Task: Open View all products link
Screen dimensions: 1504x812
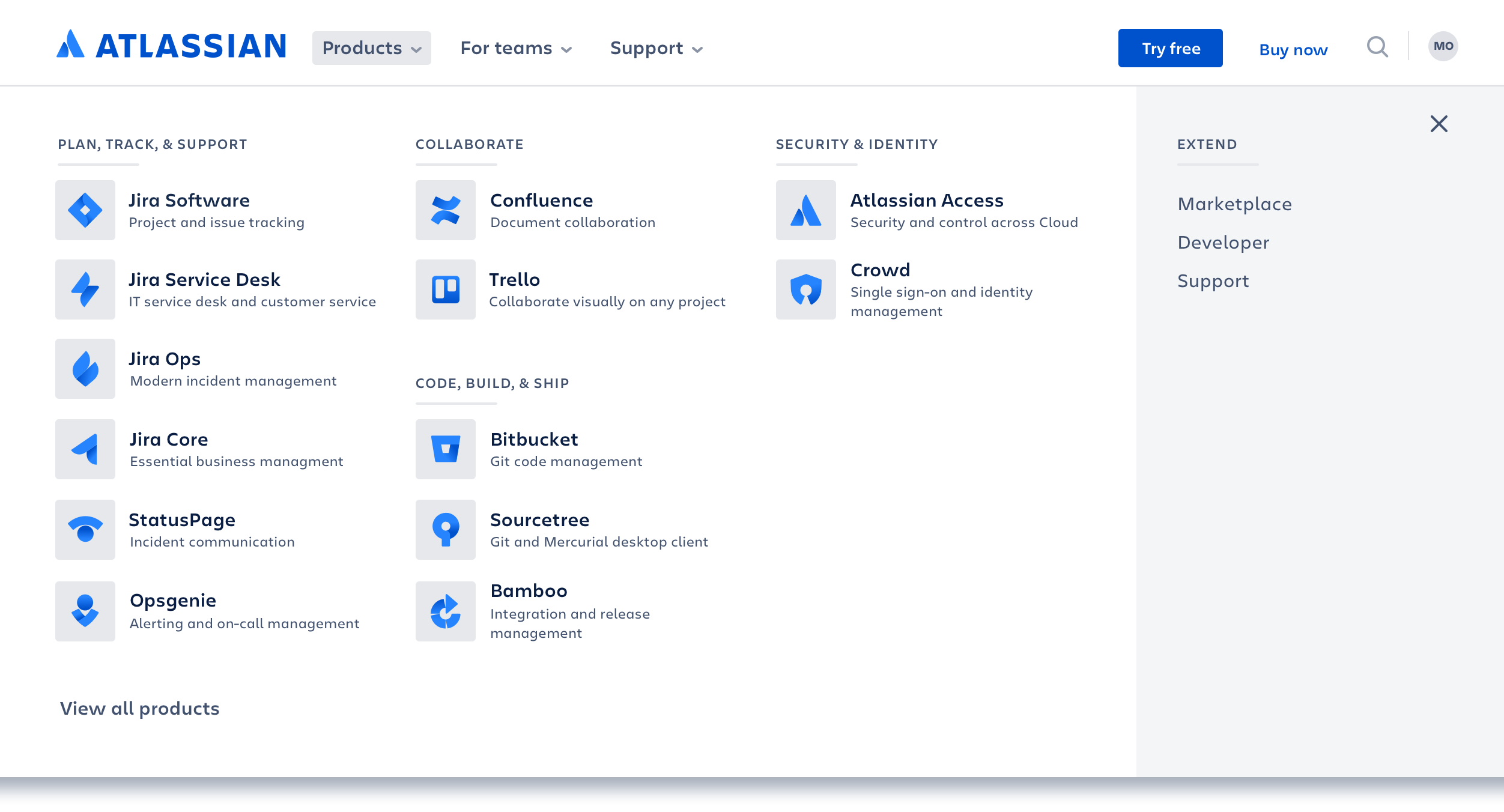Action: [x=140, y=709]
